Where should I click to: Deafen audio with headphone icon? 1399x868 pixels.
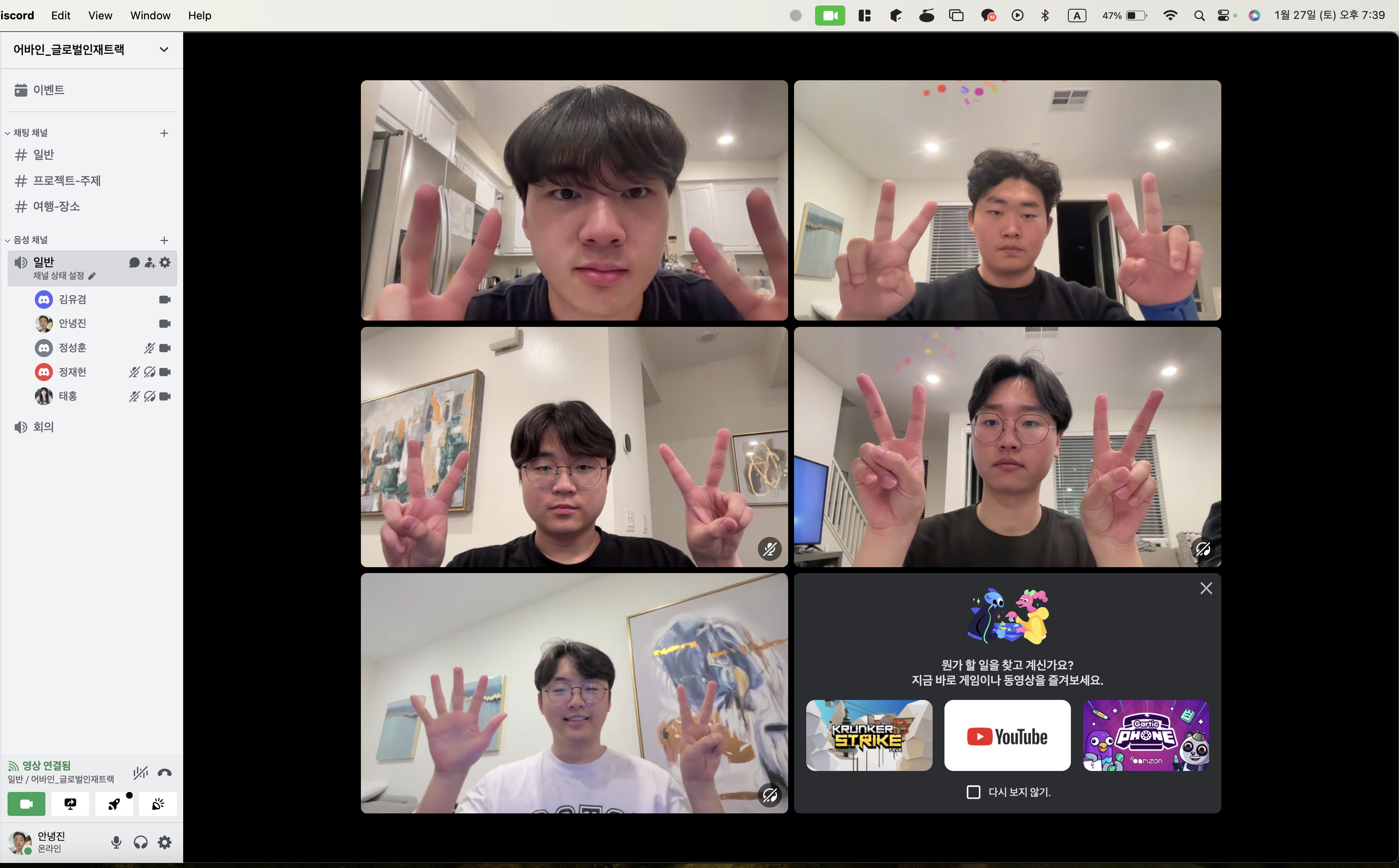pyautogui.click(x=141, y=842)
